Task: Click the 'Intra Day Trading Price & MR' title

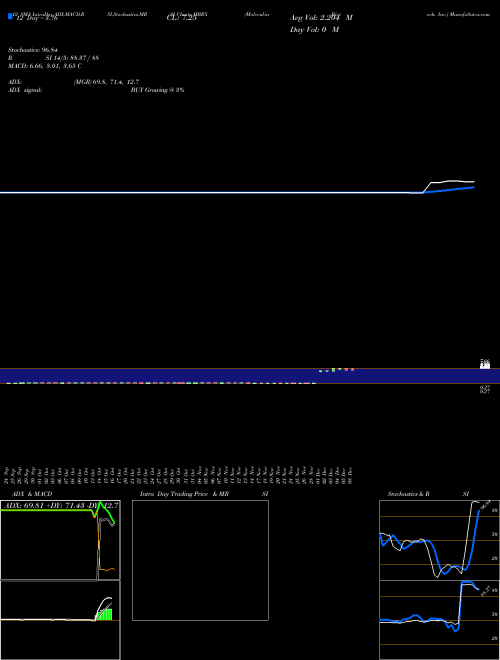Action: point(184,494)
